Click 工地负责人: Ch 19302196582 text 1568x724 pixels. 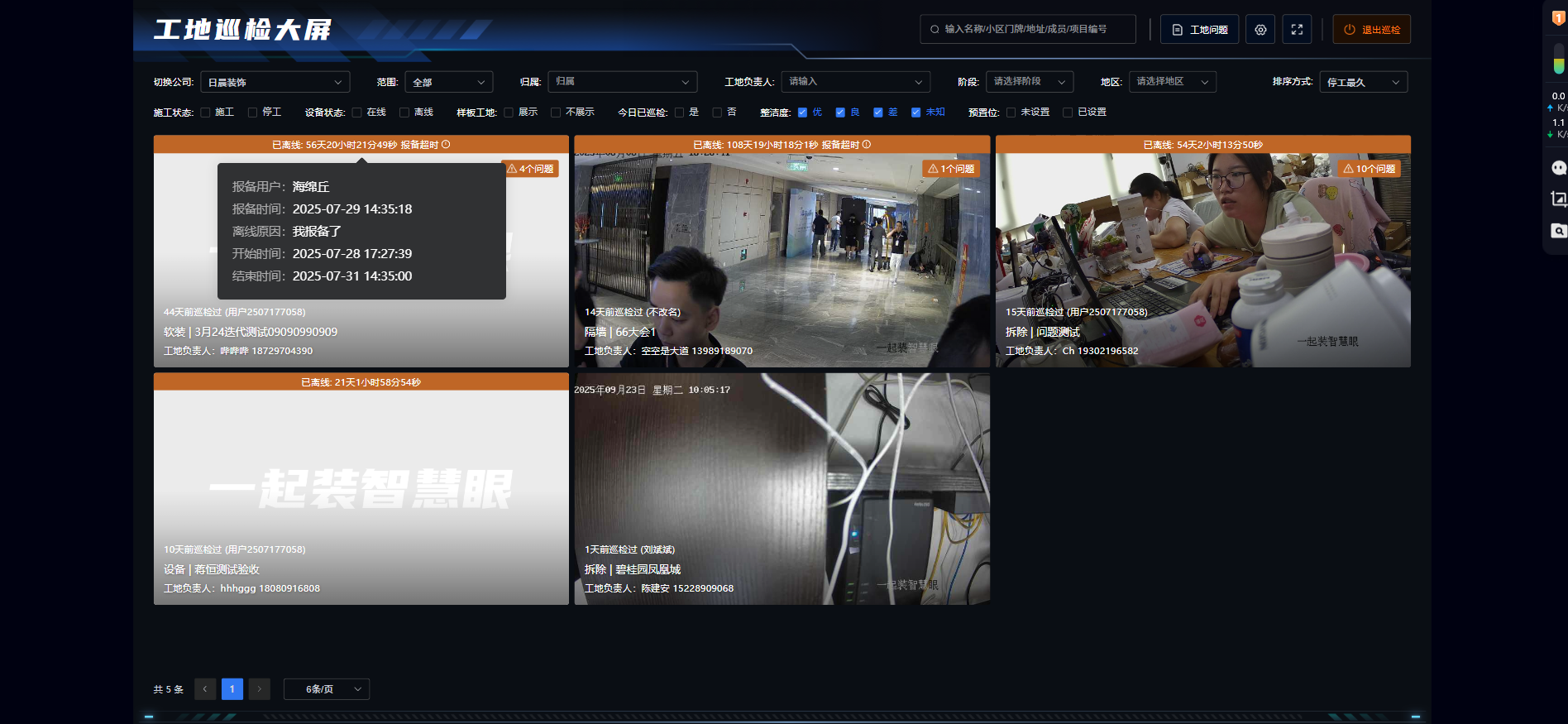[x=1072, y=351]
